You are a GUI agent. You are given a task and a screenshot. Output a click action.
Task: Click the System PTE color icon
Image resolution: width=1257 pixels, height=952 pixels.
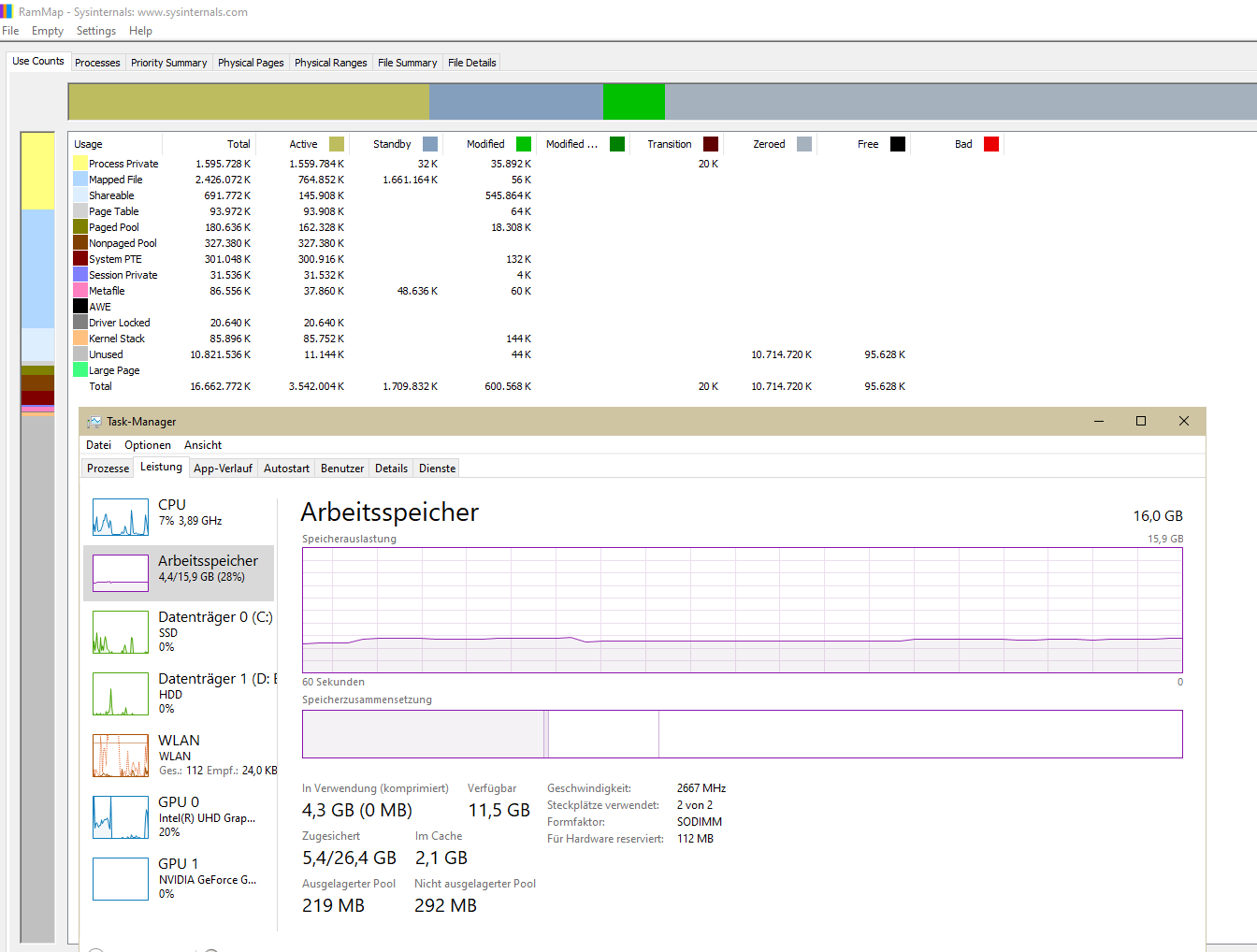pos(80,259)
